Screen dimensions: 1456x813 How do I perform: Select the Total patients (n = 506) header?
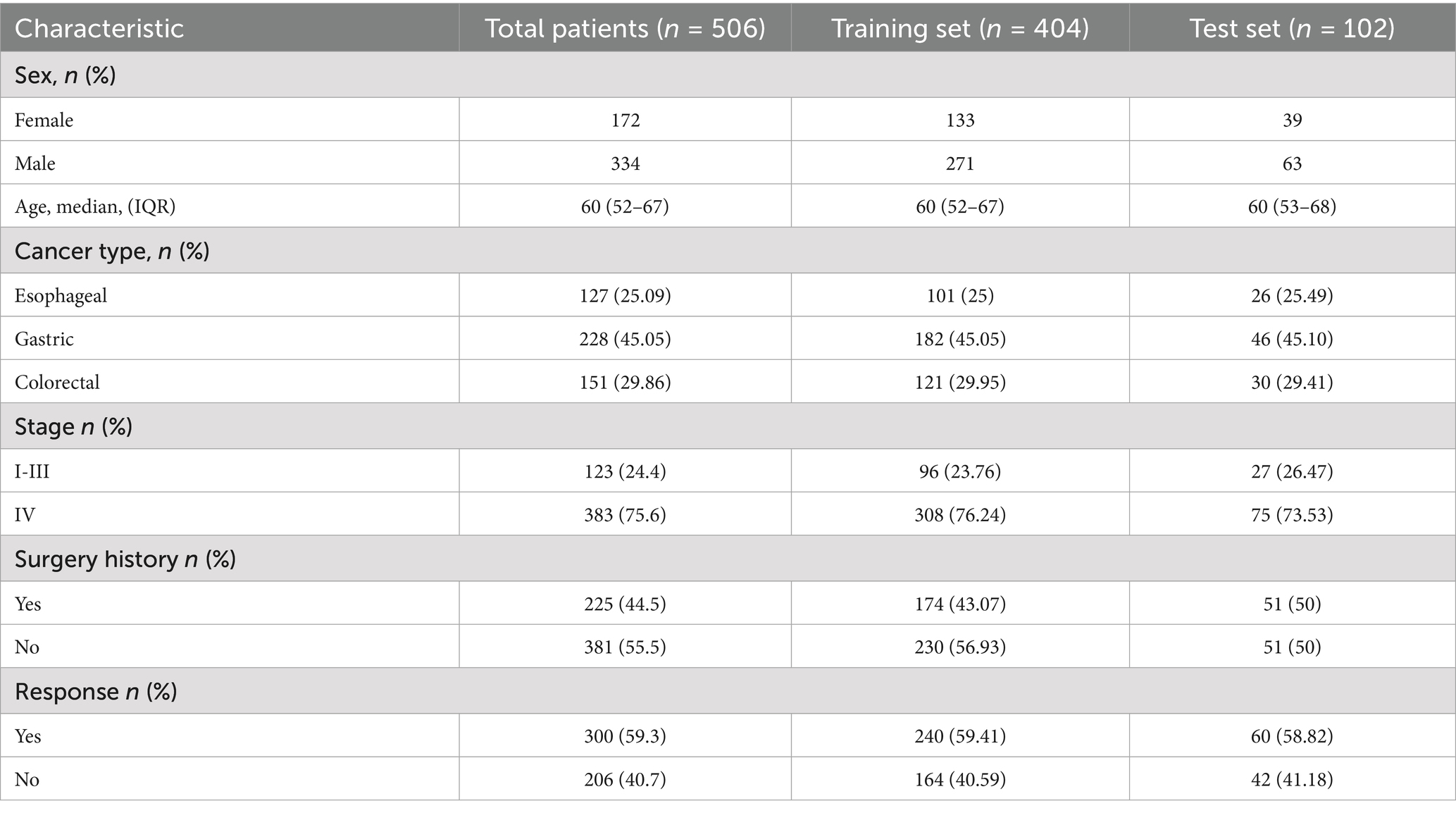[x=625, y=28]
